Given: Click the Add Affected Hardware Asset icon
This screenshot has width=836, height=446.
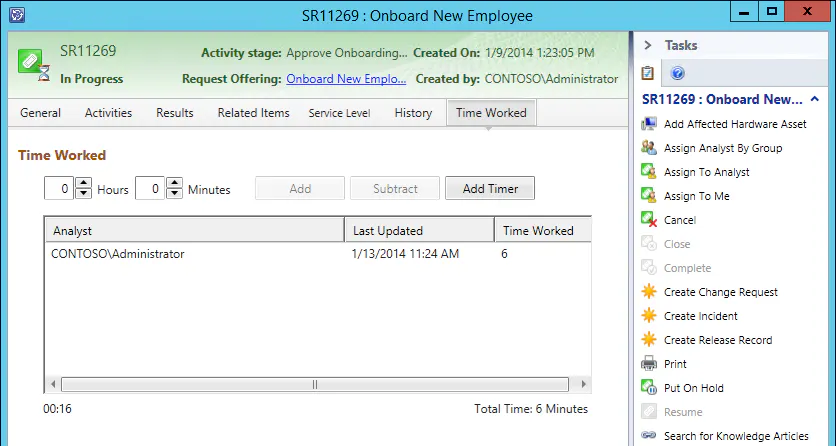Looking at the screenshot, I should coord(649,124).
